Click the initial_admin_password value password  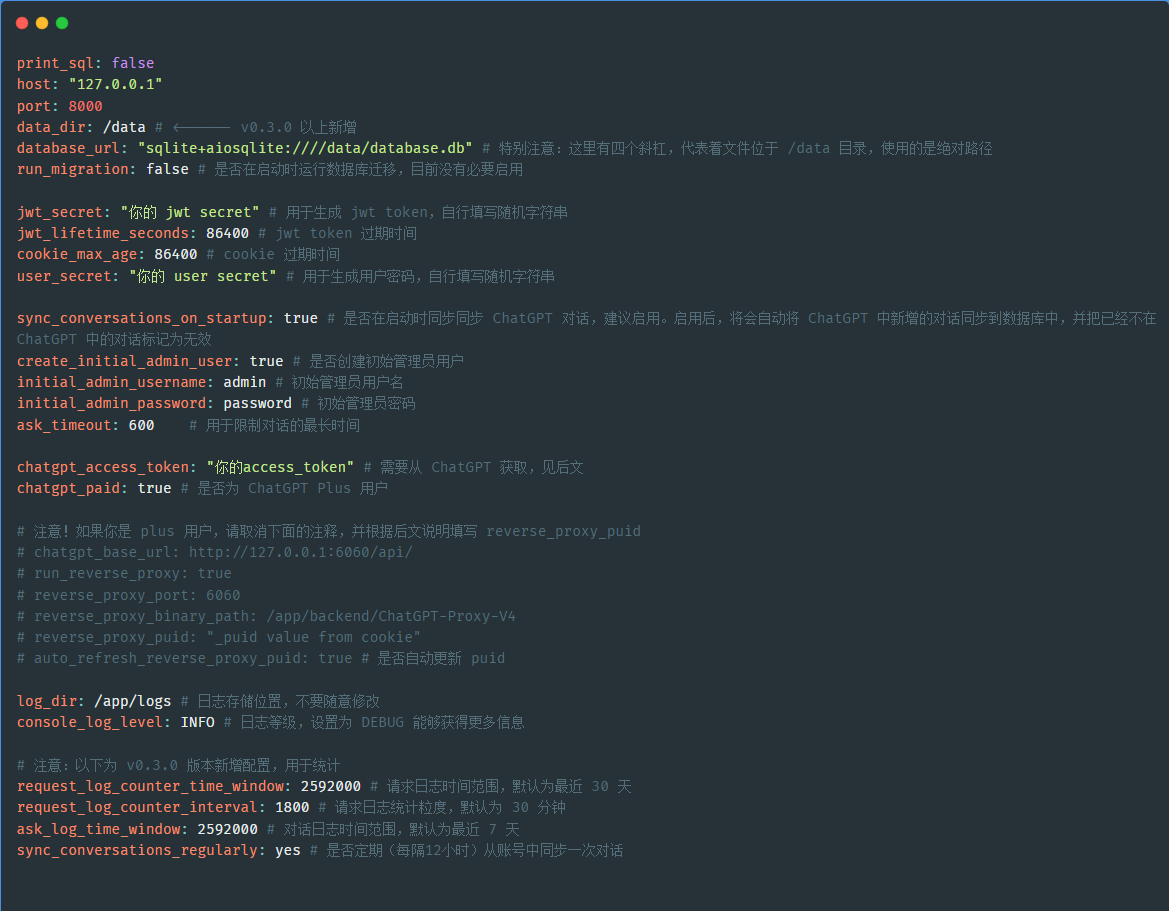point(257,403)
